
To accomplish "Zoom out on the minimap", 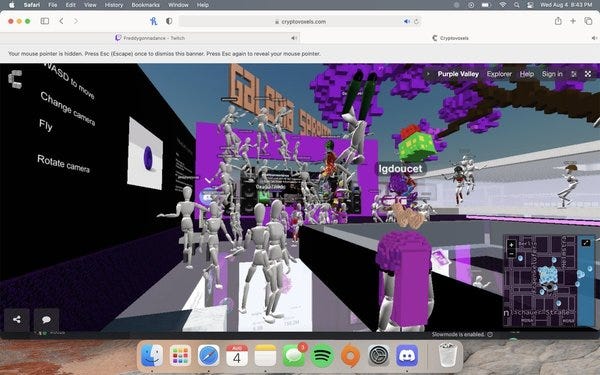I will coord(511,253).
